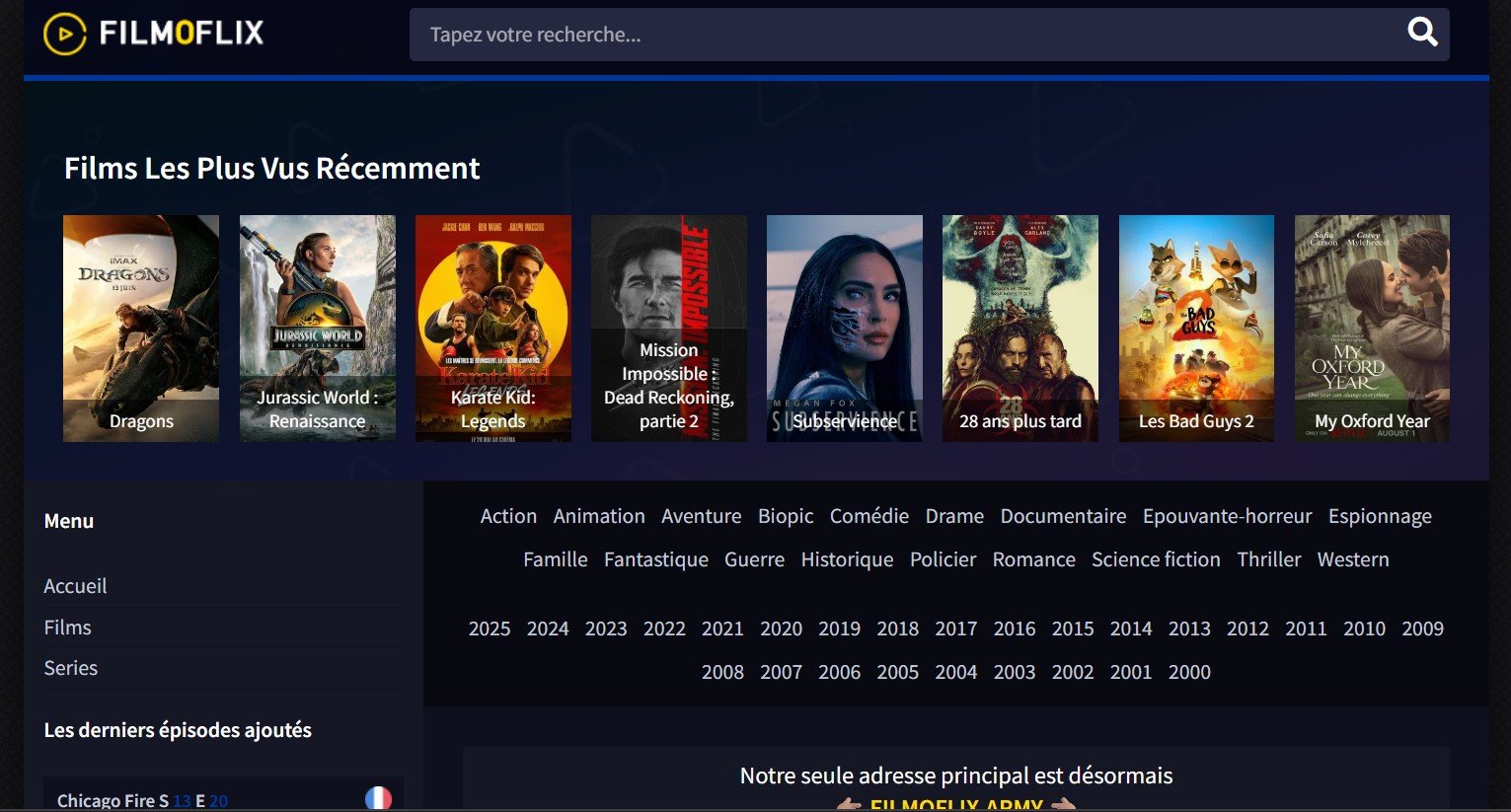Viewport: 1511px width, 812px height.
Task: Filter by the Animation genre
Action: pyautogui.click(x=599, y=516)
